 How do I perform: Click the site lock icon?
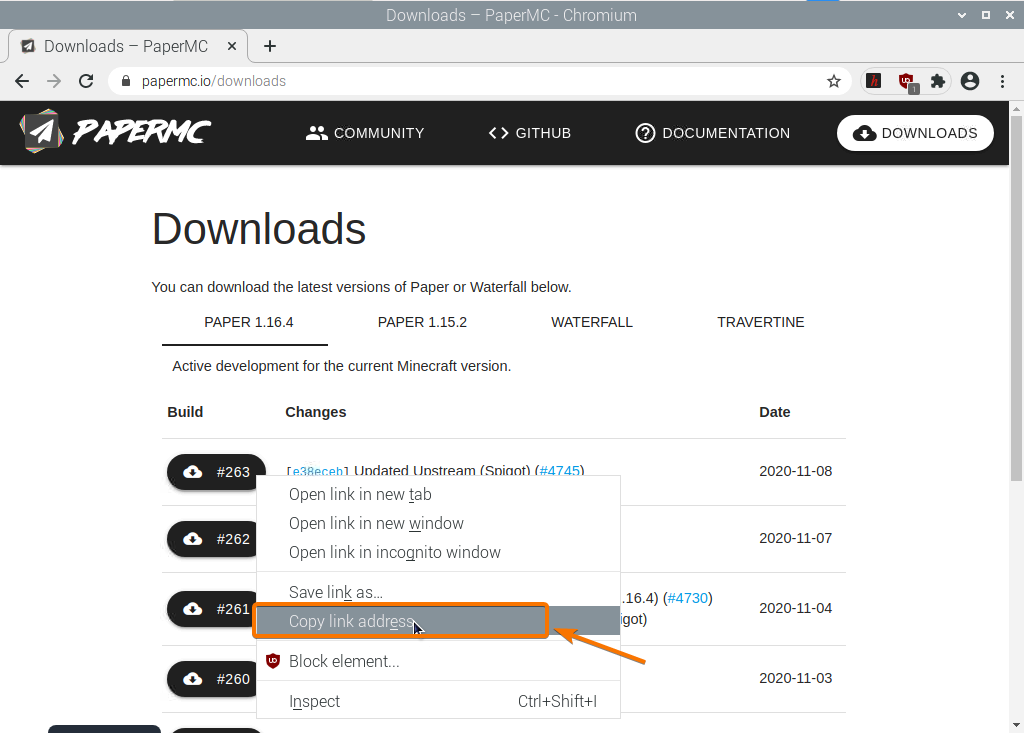pyautogui.click(x=126, y=81)
